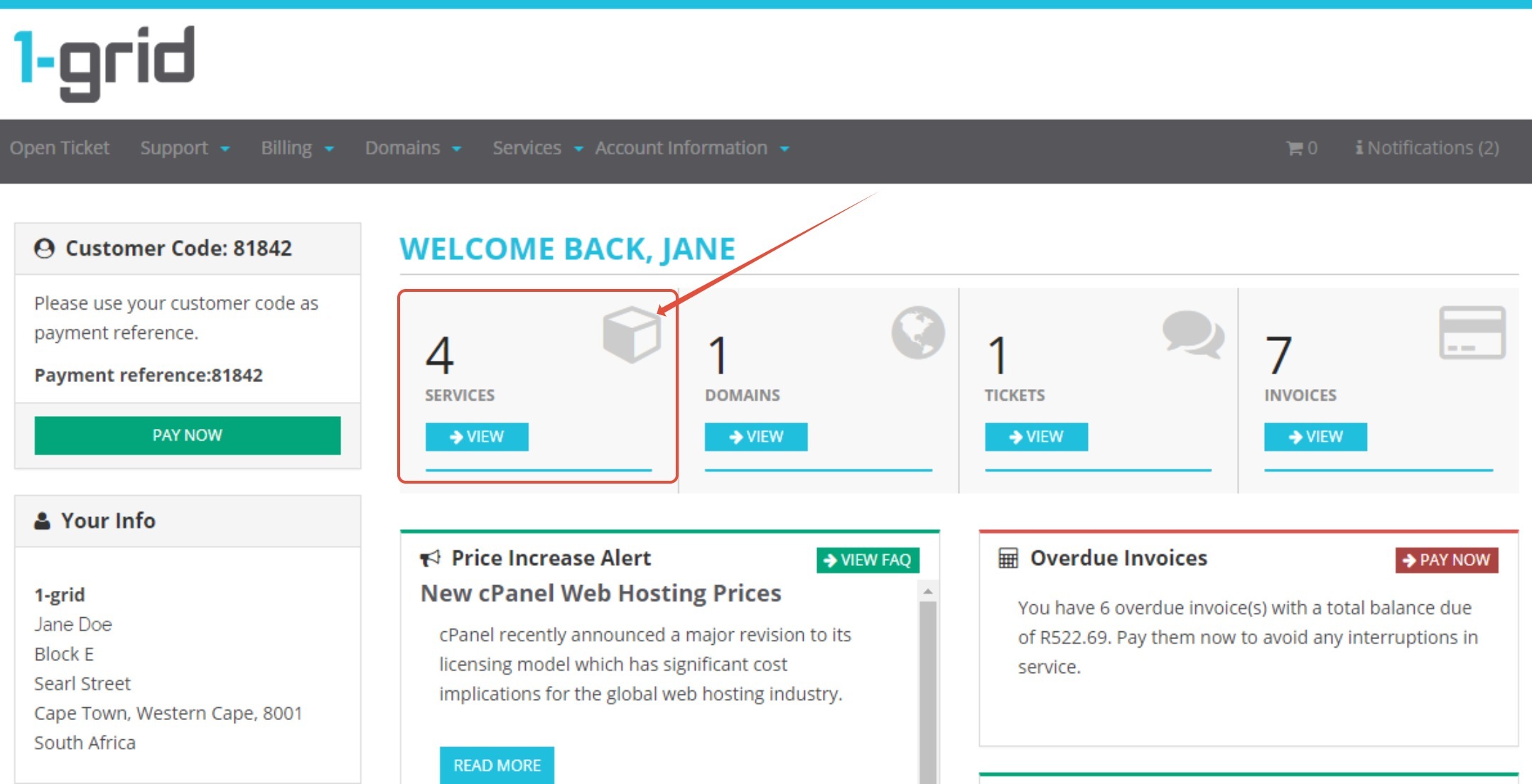Click VIEW under Invoices

pos(1315,437)
